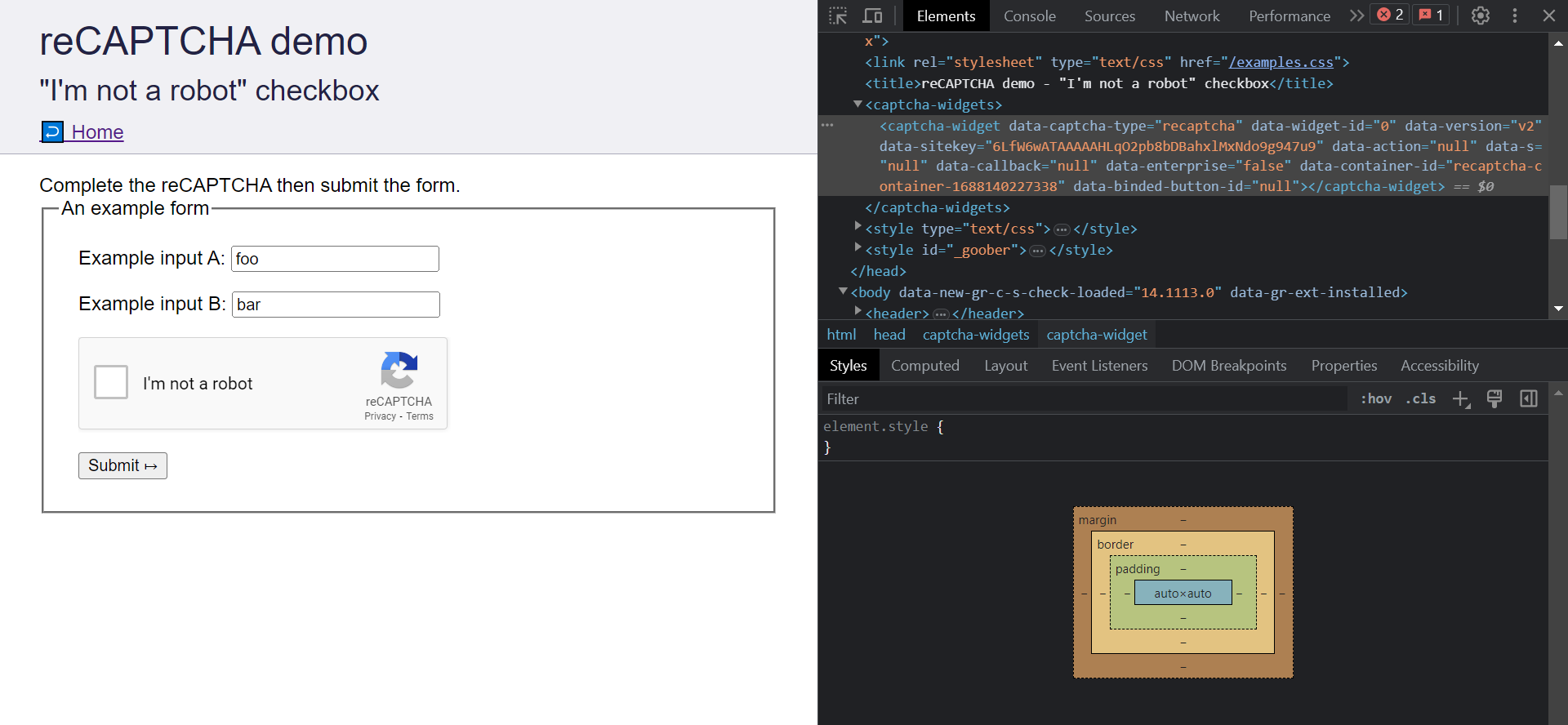
Task: Toggle the :hov element state button
Action: click(x=1376, y=398)
